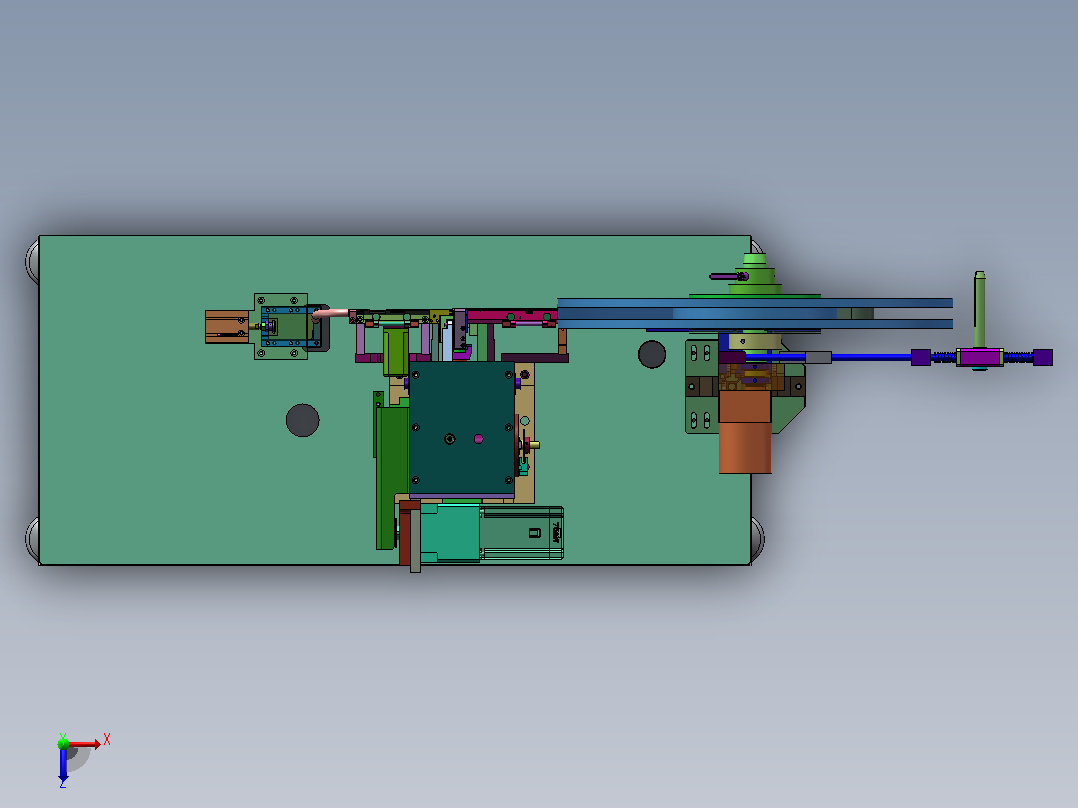Click the pink tube near the left fixture
Viewport: 1078px width, 808px height.
(x=331, y=314)
